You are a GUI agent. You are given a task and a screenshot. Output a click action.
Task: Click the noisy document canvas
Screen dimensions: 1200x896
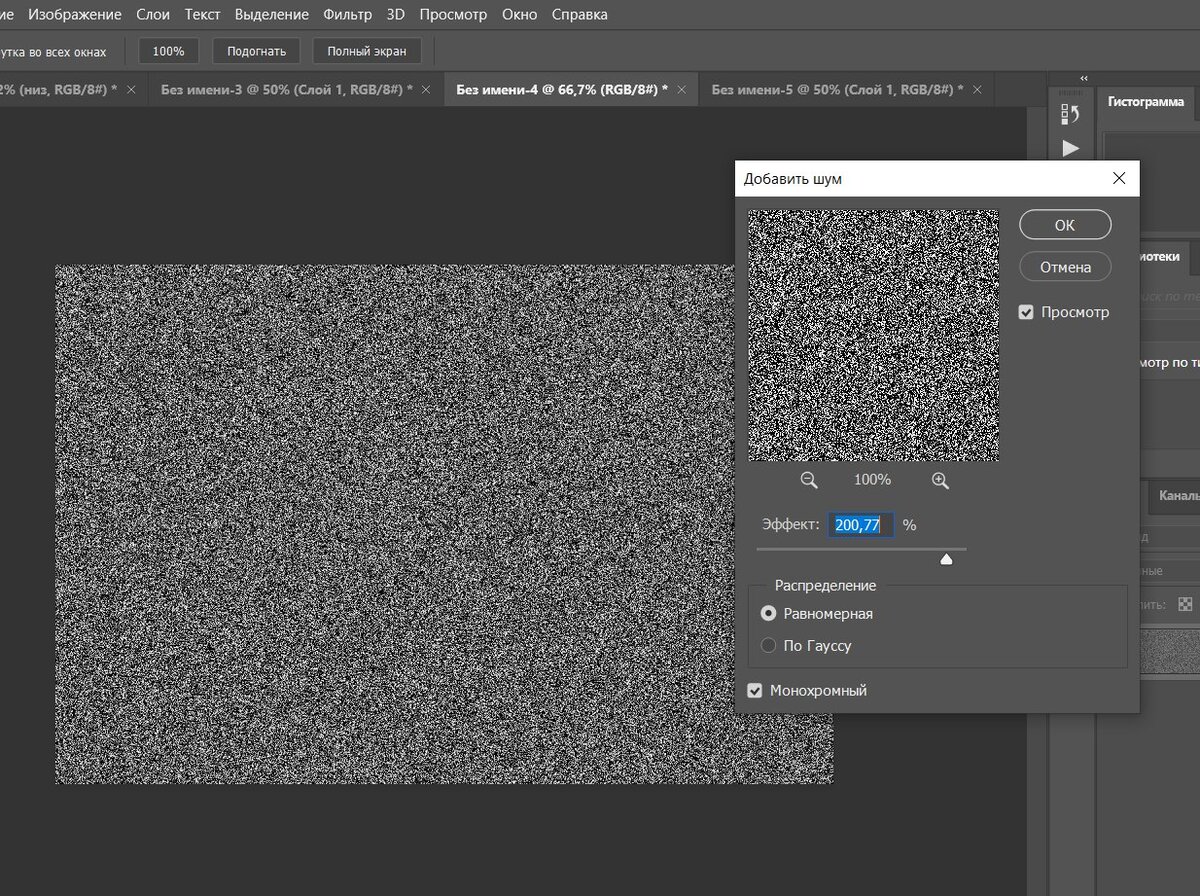(x=444, y=524)
